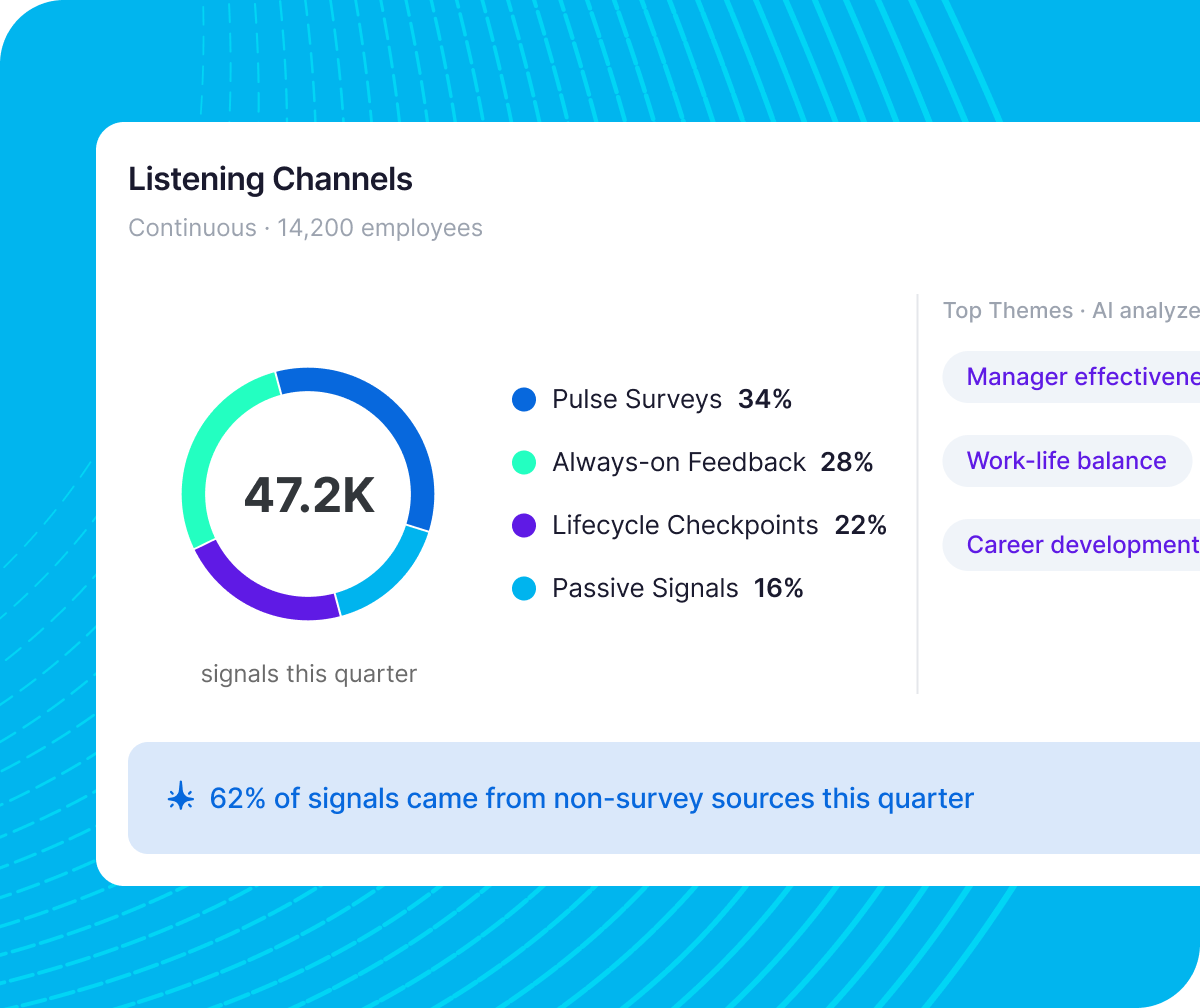Viewport: 1200px width, 1008px height.
Task: Click the Always-on Feedback 28% legend label
Action: tap(713, 462)
